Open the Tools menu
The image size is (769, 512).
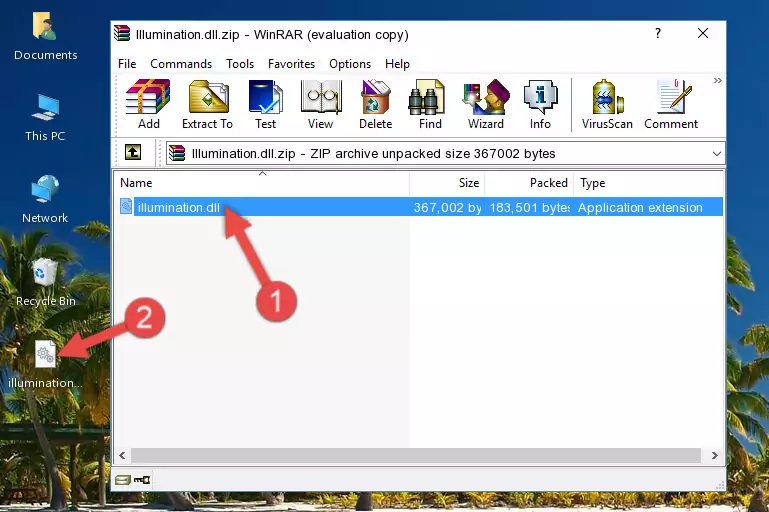click(240, 64)
